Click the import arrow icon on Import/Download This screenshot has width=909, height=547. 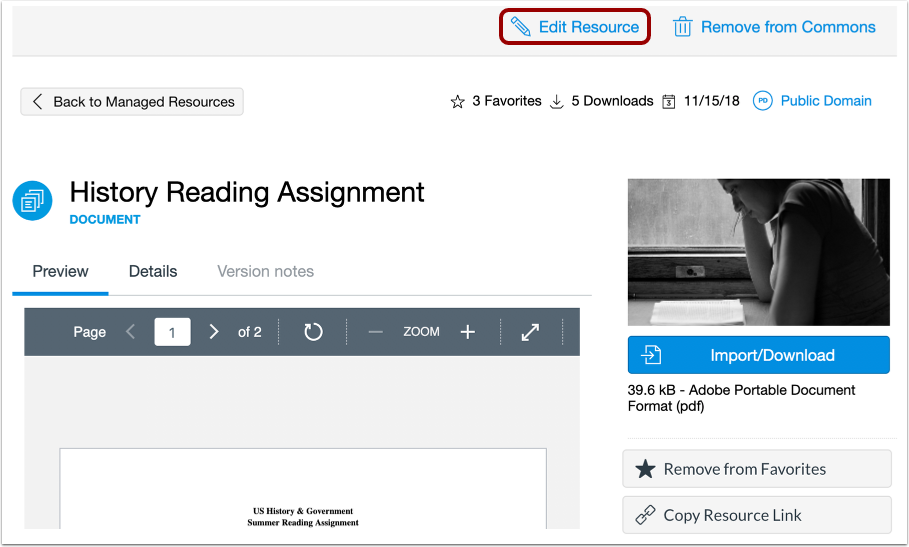[x=651, y=355]
